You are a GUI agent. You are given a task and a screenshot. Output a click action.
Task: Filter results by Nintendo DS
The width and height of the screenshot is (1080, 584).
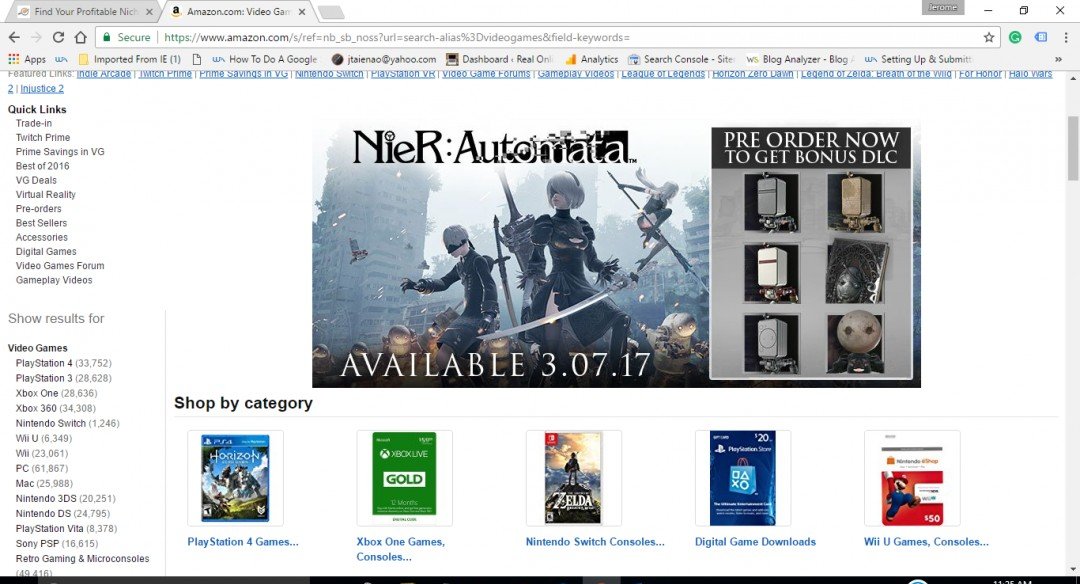pos(43,514)
